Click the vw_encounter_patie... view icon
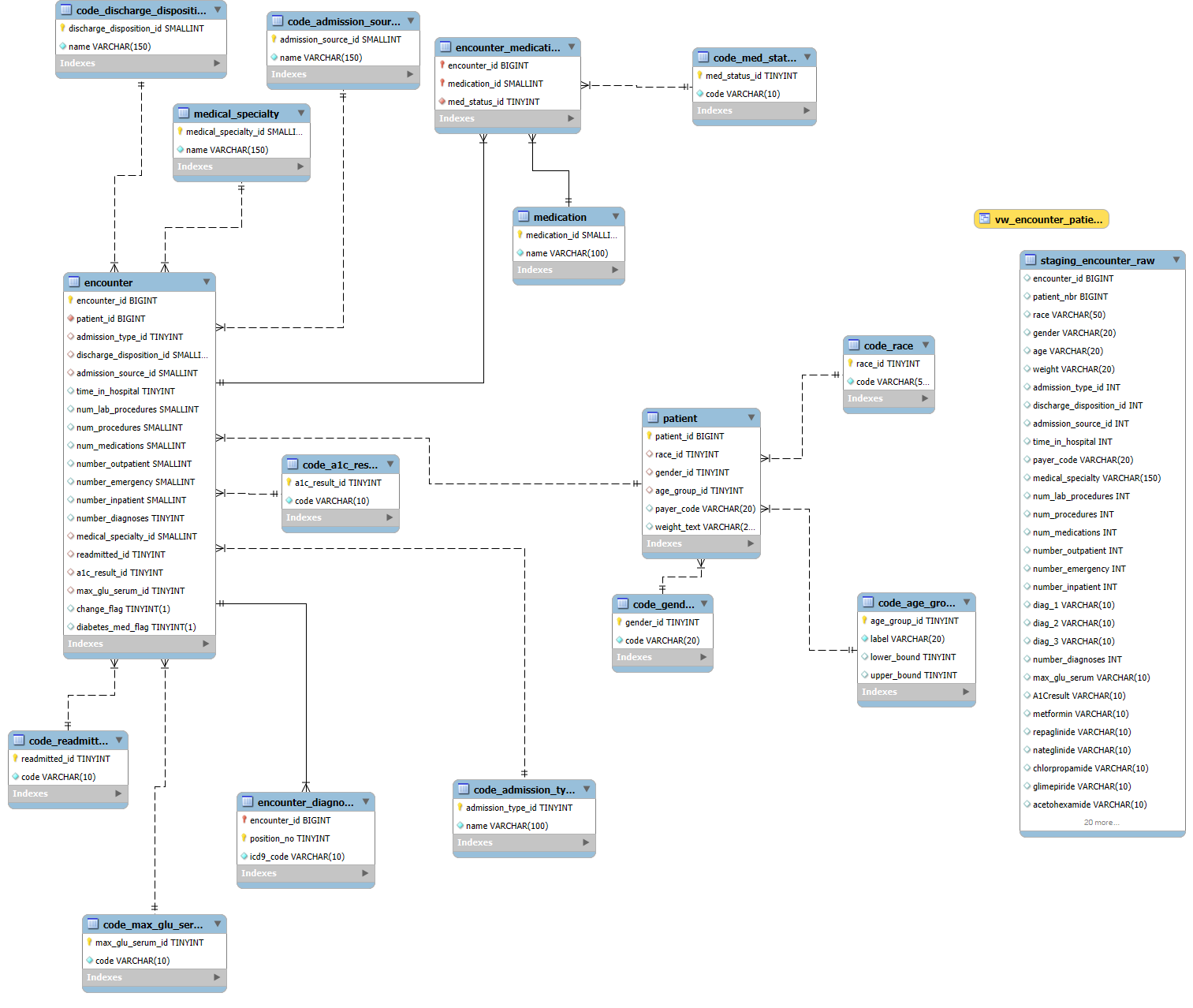 pyautogui.click(x=985, y=219)
